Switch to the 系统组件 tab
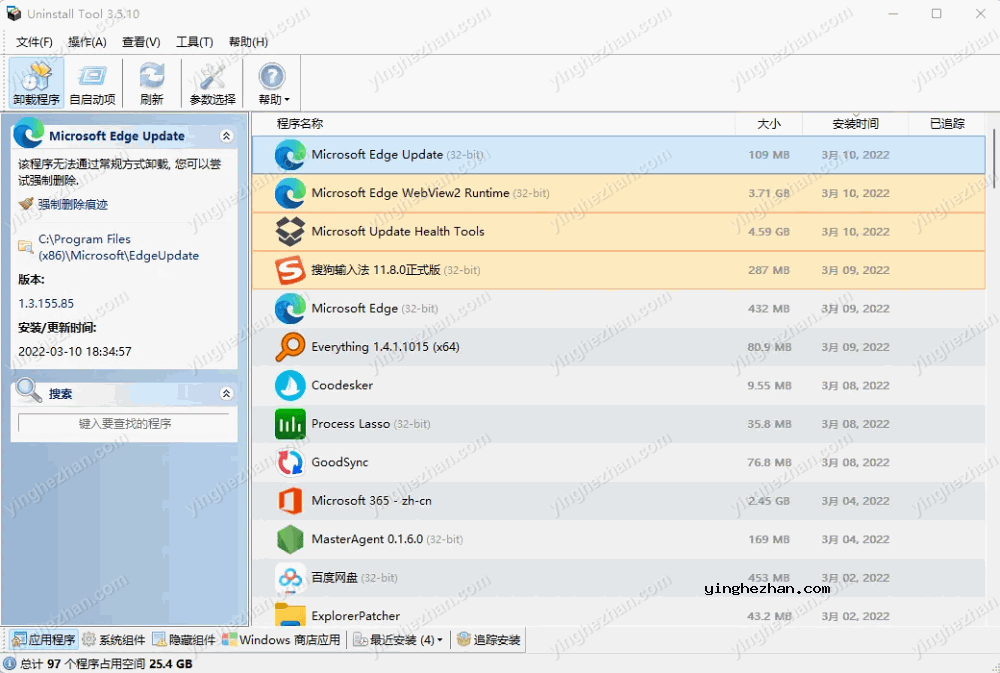 tap(113, 640)
